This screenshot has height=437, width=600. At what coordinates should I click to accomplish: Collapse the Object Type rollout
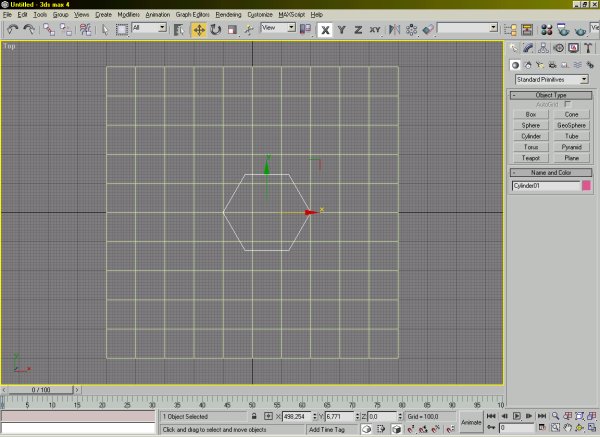point(551,95)
